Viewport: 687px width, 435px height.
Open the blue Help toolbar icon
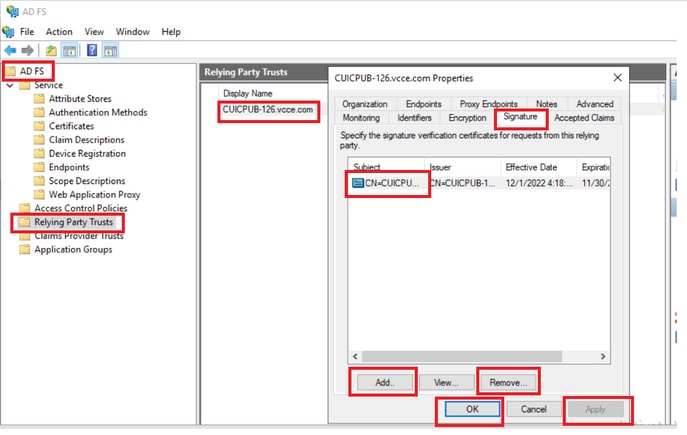(92, 50)
